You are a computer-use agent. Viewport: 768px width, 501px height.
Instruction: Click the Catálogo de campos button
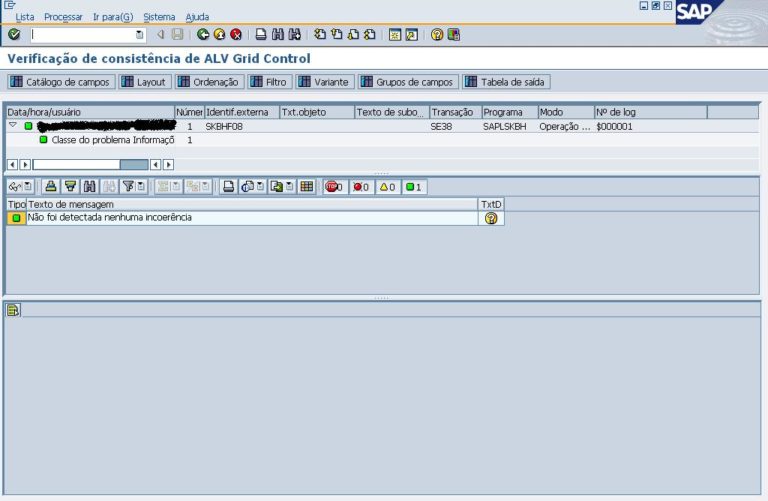click(x=61, y=82)
